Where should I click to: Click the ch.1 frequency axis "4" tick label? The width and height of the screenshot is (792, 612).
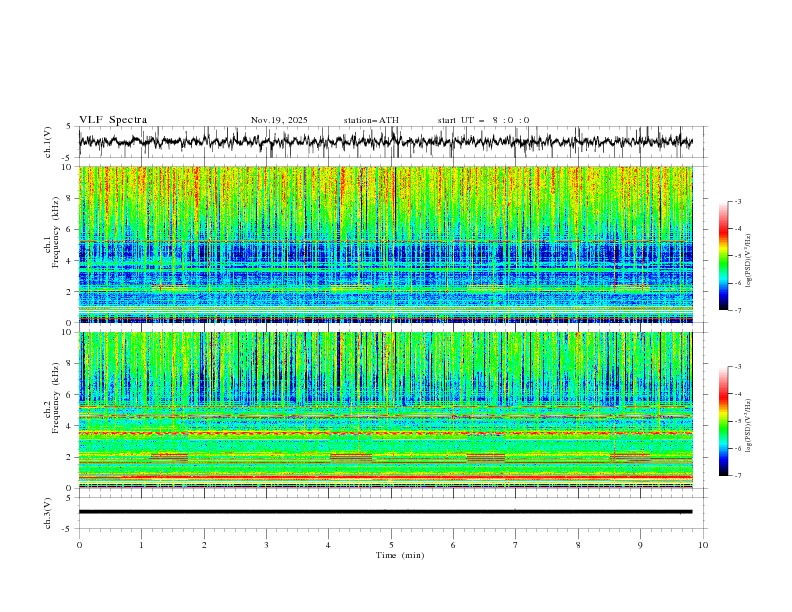[x=71, y=261]
